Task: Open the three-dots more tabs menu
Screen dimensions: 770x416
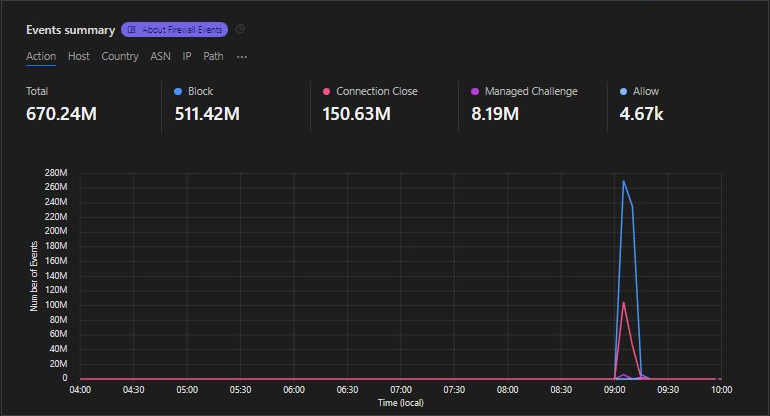Action: [241, 57]
